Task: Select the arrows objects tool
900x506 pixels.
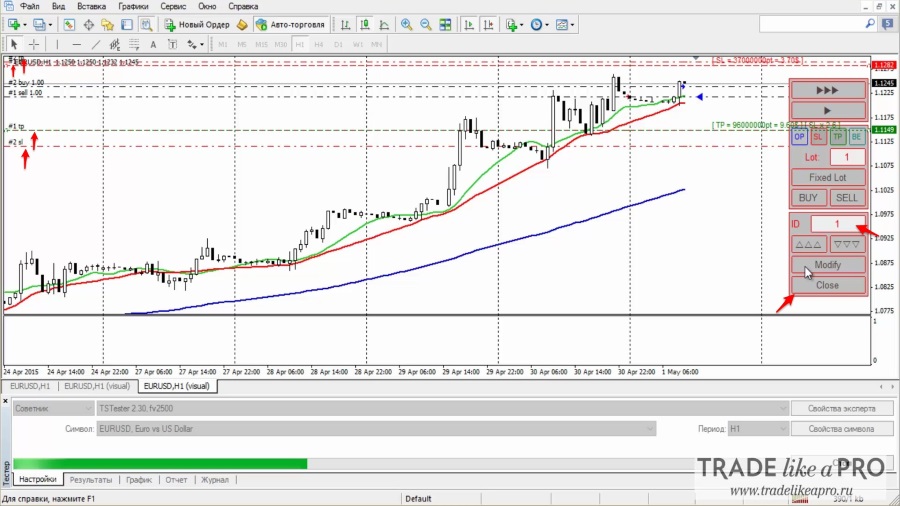Action: [192, 44]
